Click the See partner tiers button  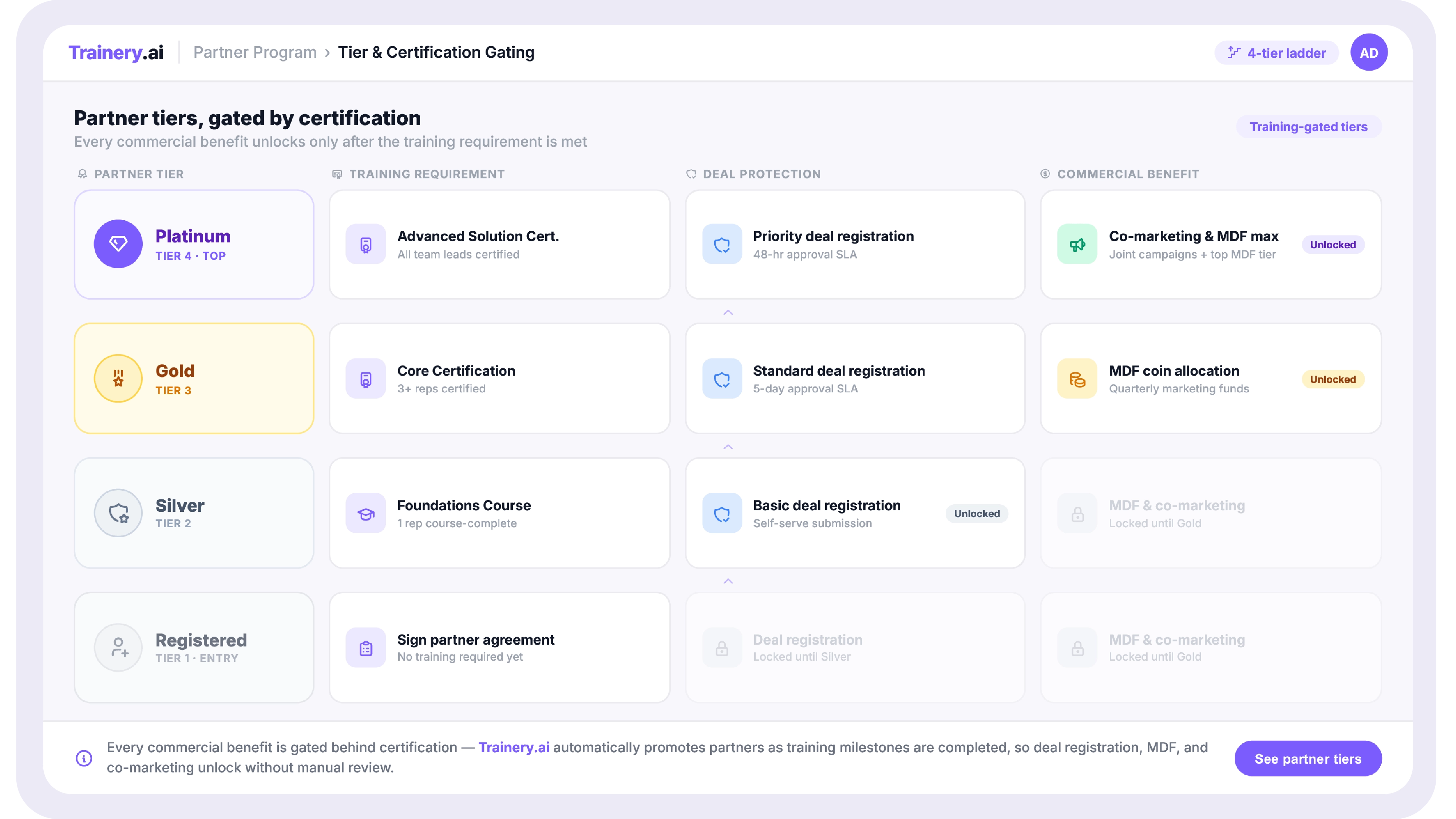click(1308, 759)
